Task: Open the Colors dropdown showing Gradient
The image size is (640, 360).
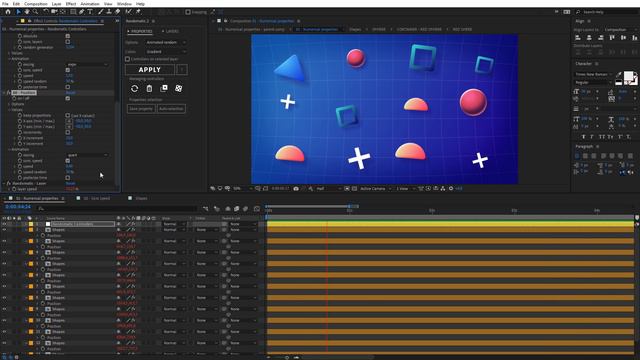Action: pos(166,52)
